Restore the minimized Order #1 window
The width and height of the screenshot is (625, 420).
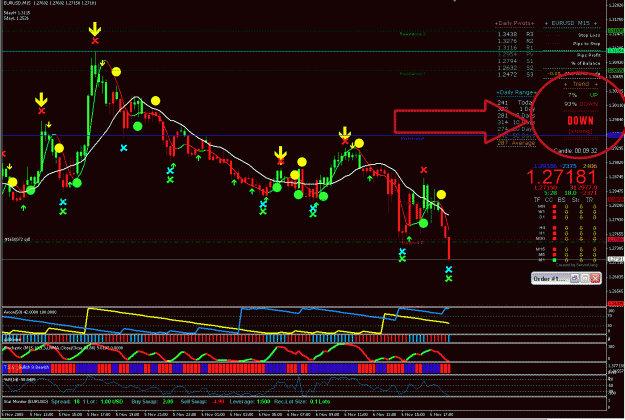574,278
